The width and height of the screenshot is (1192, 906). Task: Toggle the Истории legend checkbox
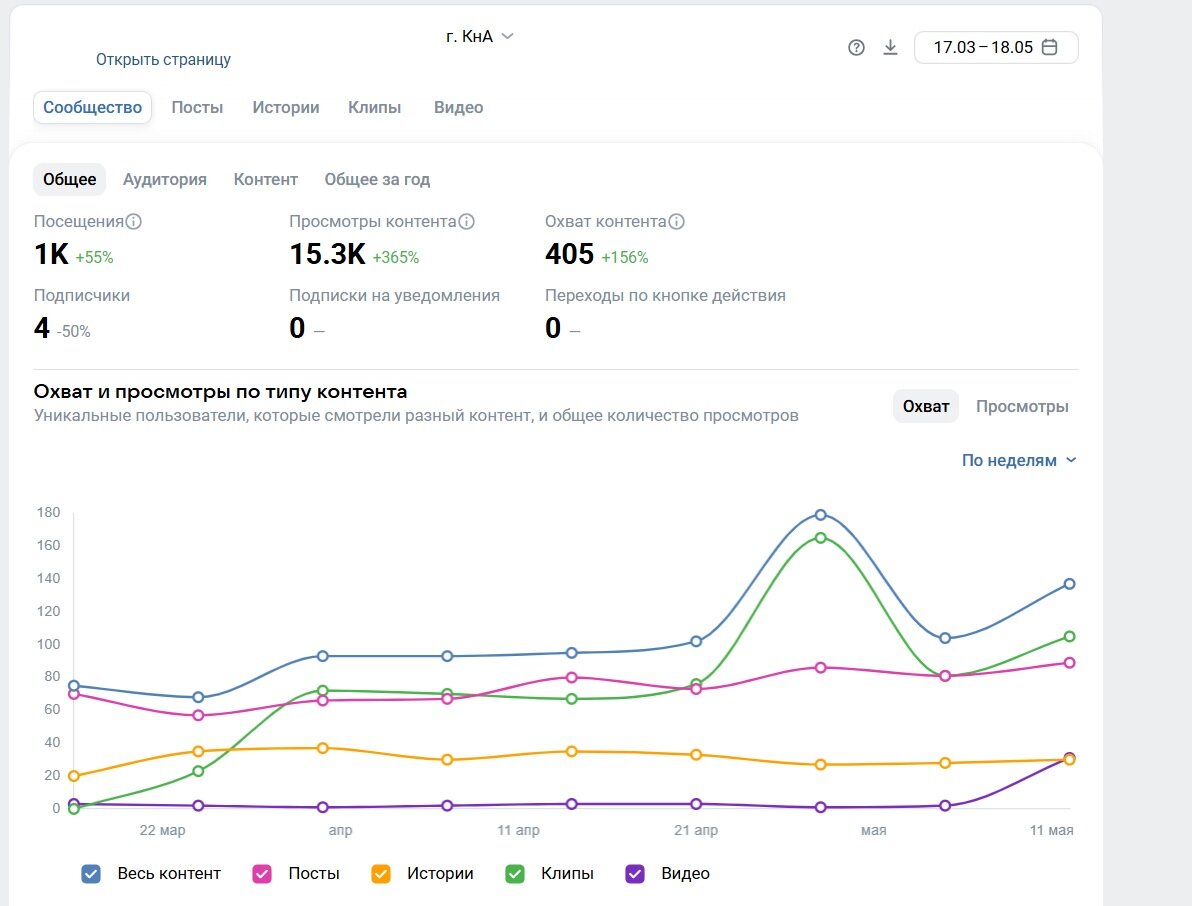point(381,874)
